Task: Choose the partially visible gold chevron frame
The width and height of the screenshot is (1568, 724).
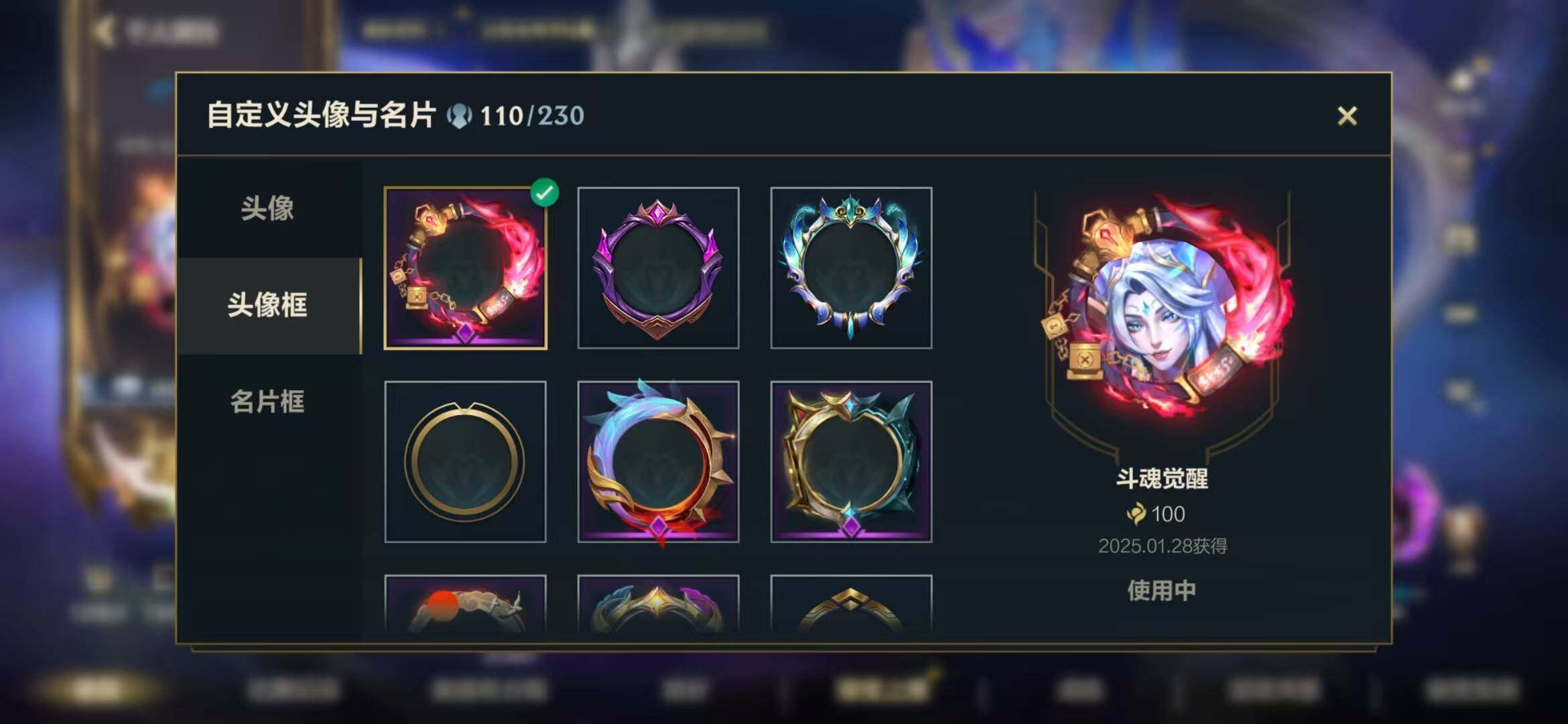Action: (x=851, y=603)
